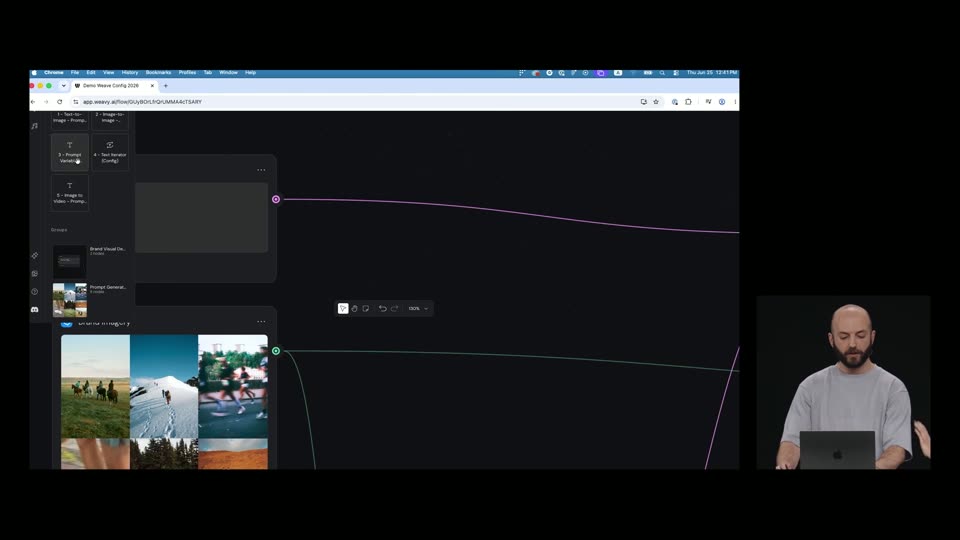
Task: Open the three-dot menu on the text node
Action: 261,170
